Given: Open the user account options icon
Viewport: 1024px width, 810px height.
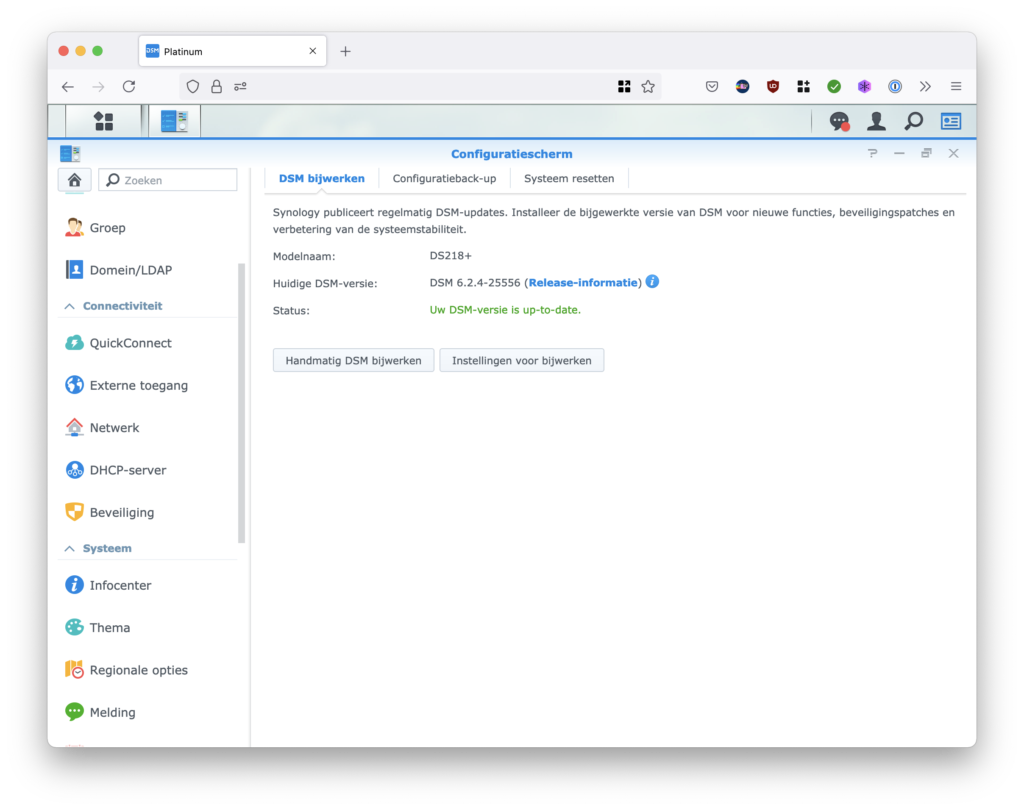Looking at the screenshot, I should click(x=876, y=121).
